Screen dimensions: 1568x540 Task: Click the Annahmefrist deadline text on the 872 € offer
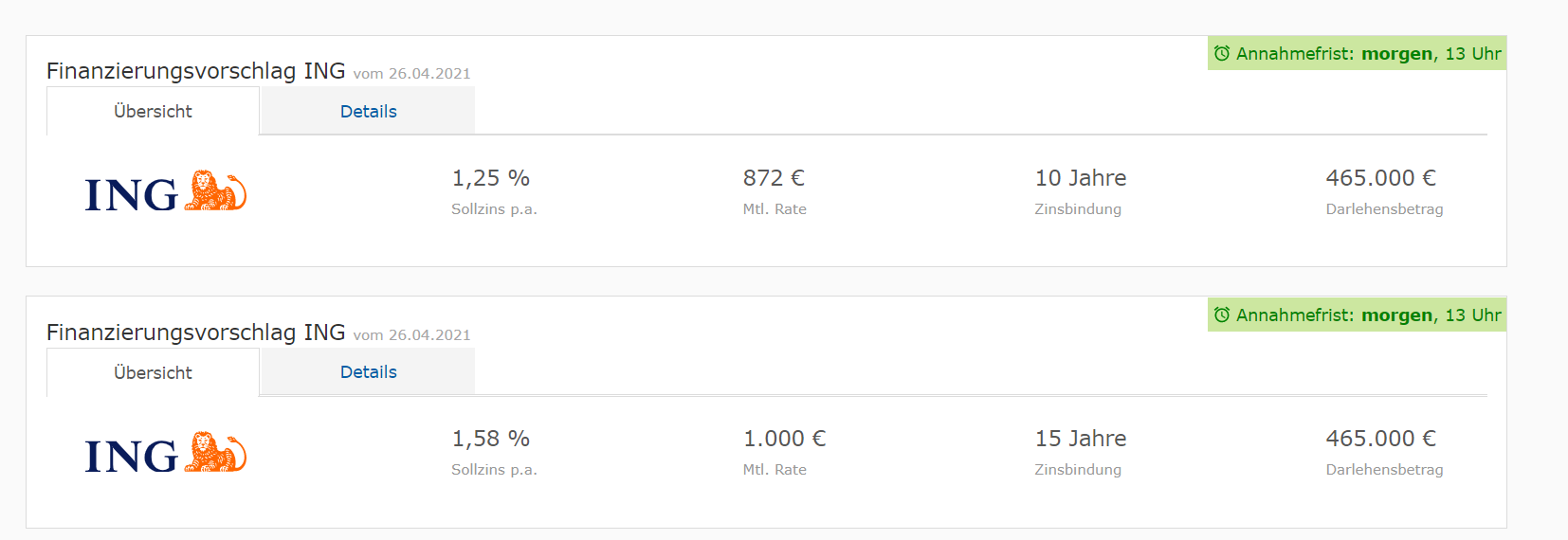1368,54
